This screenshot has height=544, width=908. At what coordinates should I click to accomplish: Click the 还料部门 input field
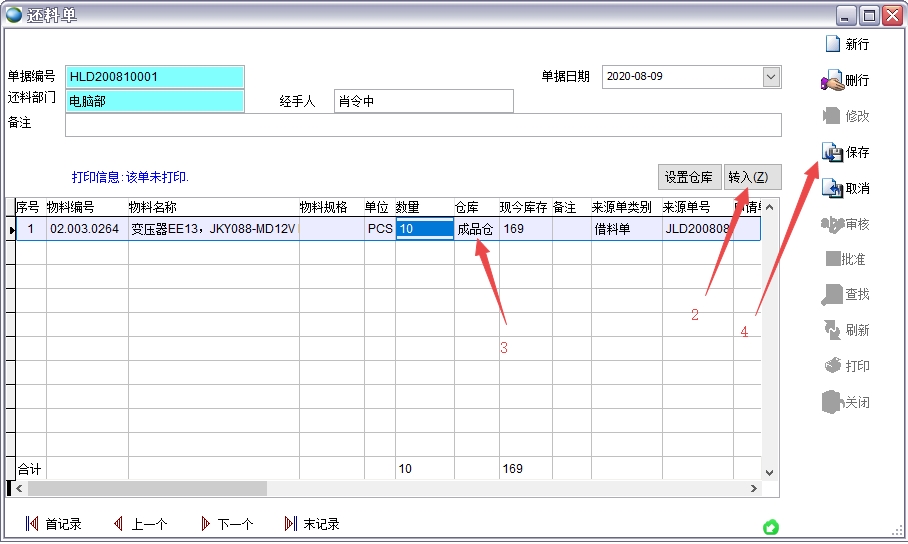click(155, 101)
